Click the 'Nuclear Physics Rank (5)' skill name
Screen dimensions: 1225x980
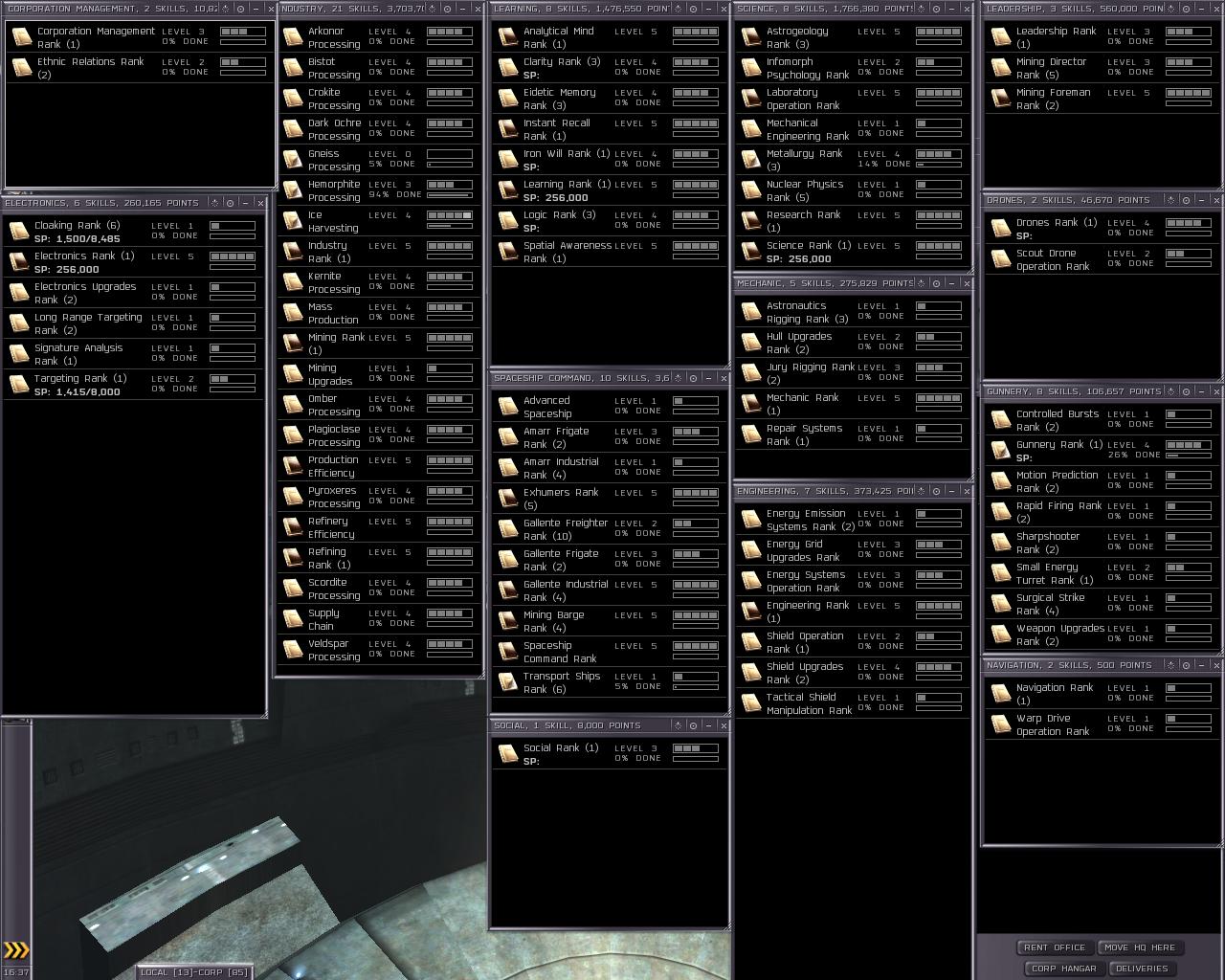[805, 191]
